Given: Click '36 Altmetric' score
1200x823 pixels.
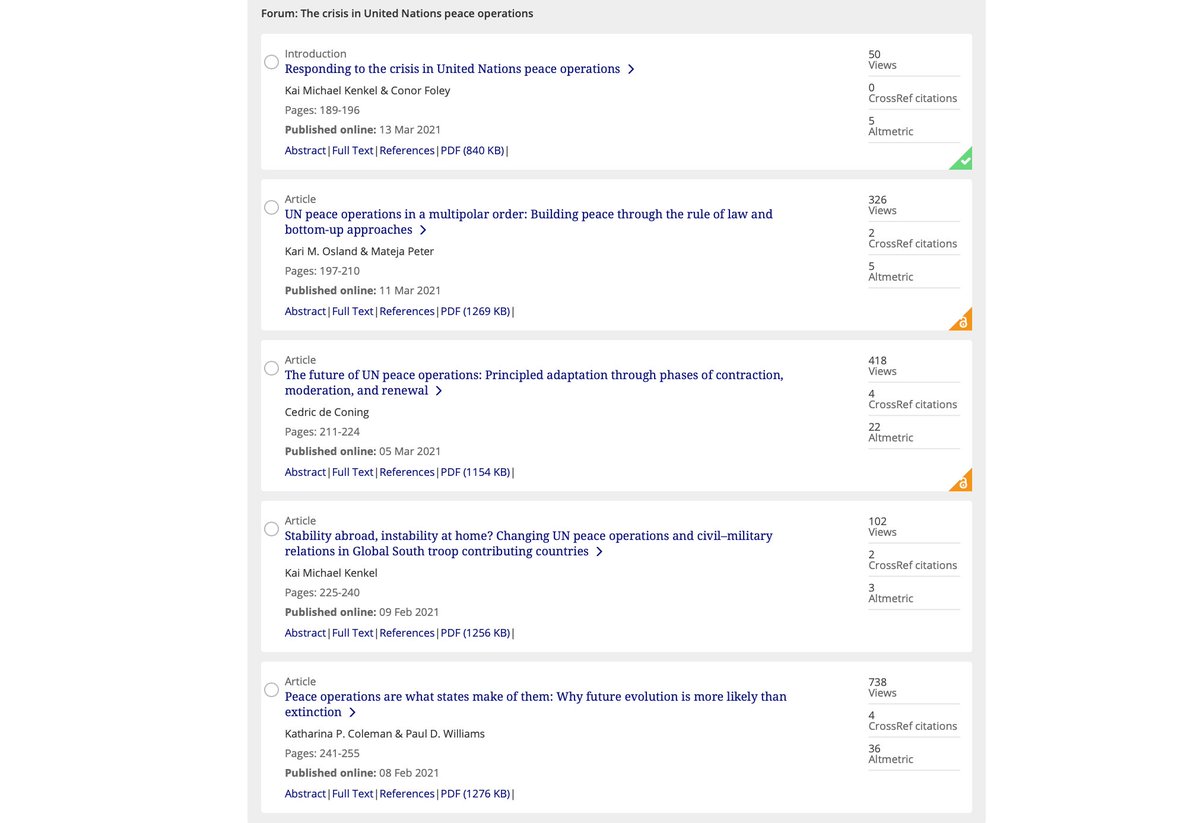Looking at the screenshot, I should (891, 754).
